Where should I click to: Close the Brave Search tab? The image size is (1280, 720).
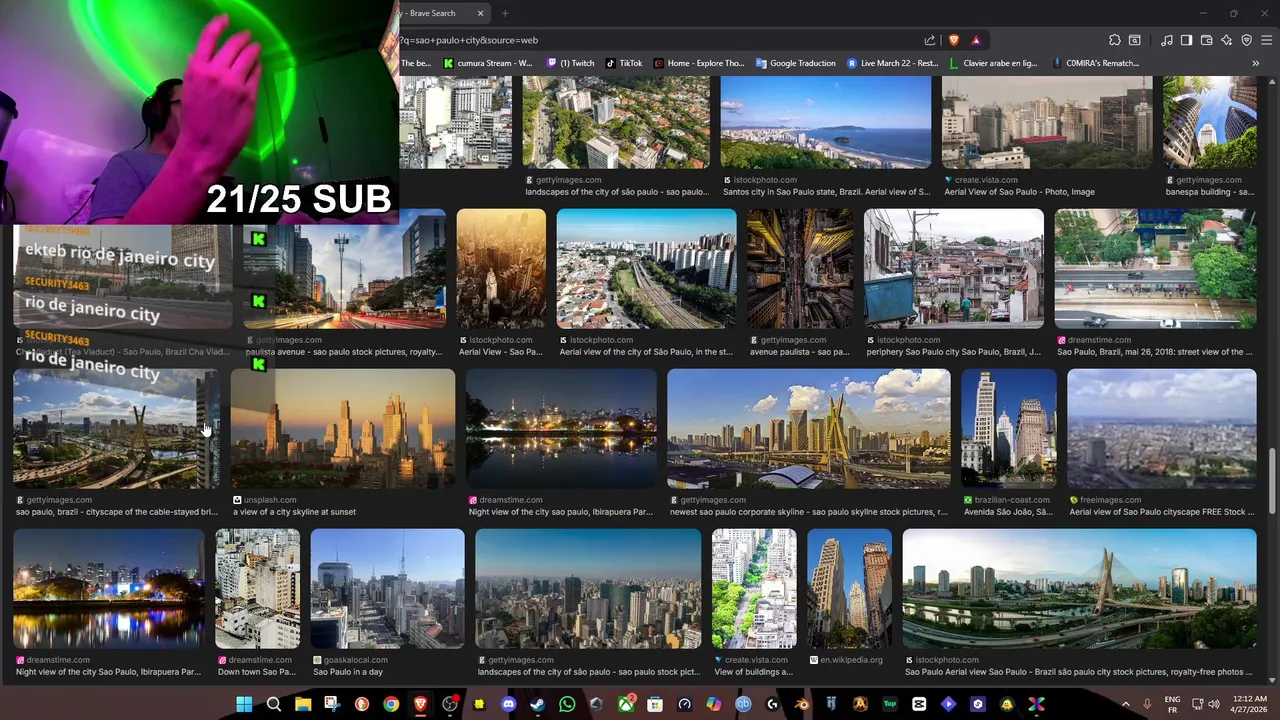point(480,13)
